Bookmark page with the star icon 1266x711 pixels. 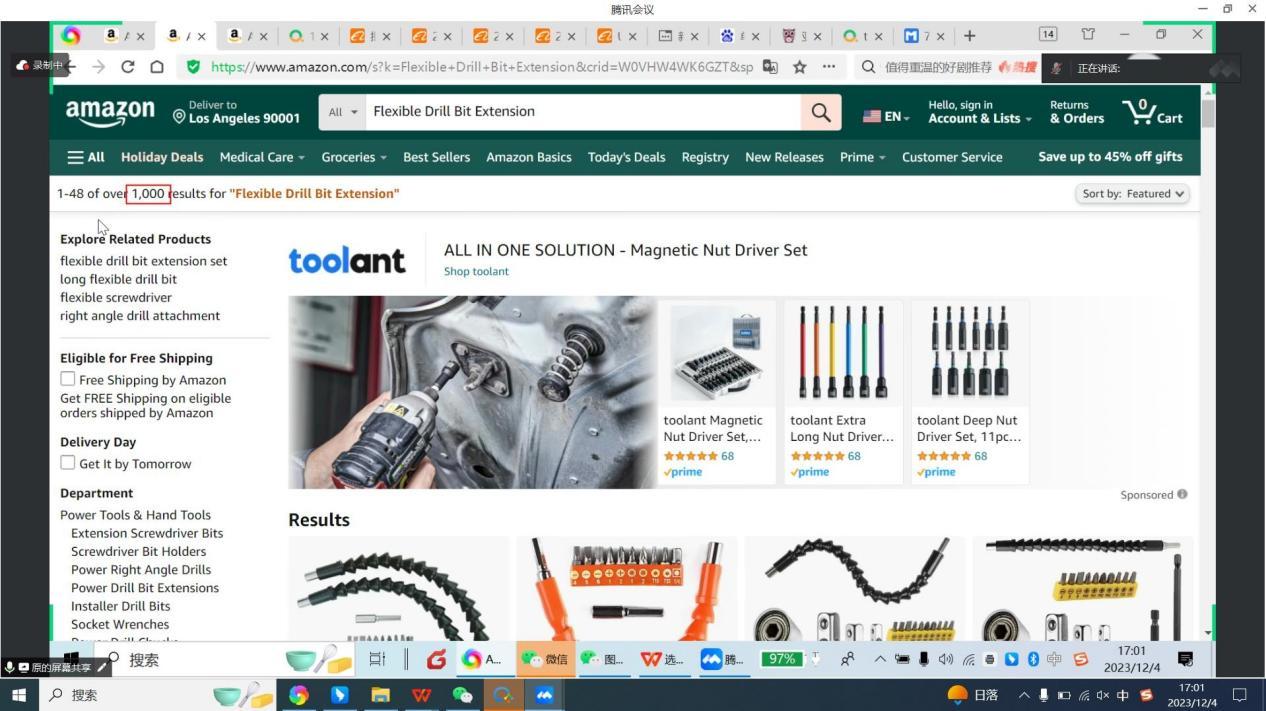(800, 67)
